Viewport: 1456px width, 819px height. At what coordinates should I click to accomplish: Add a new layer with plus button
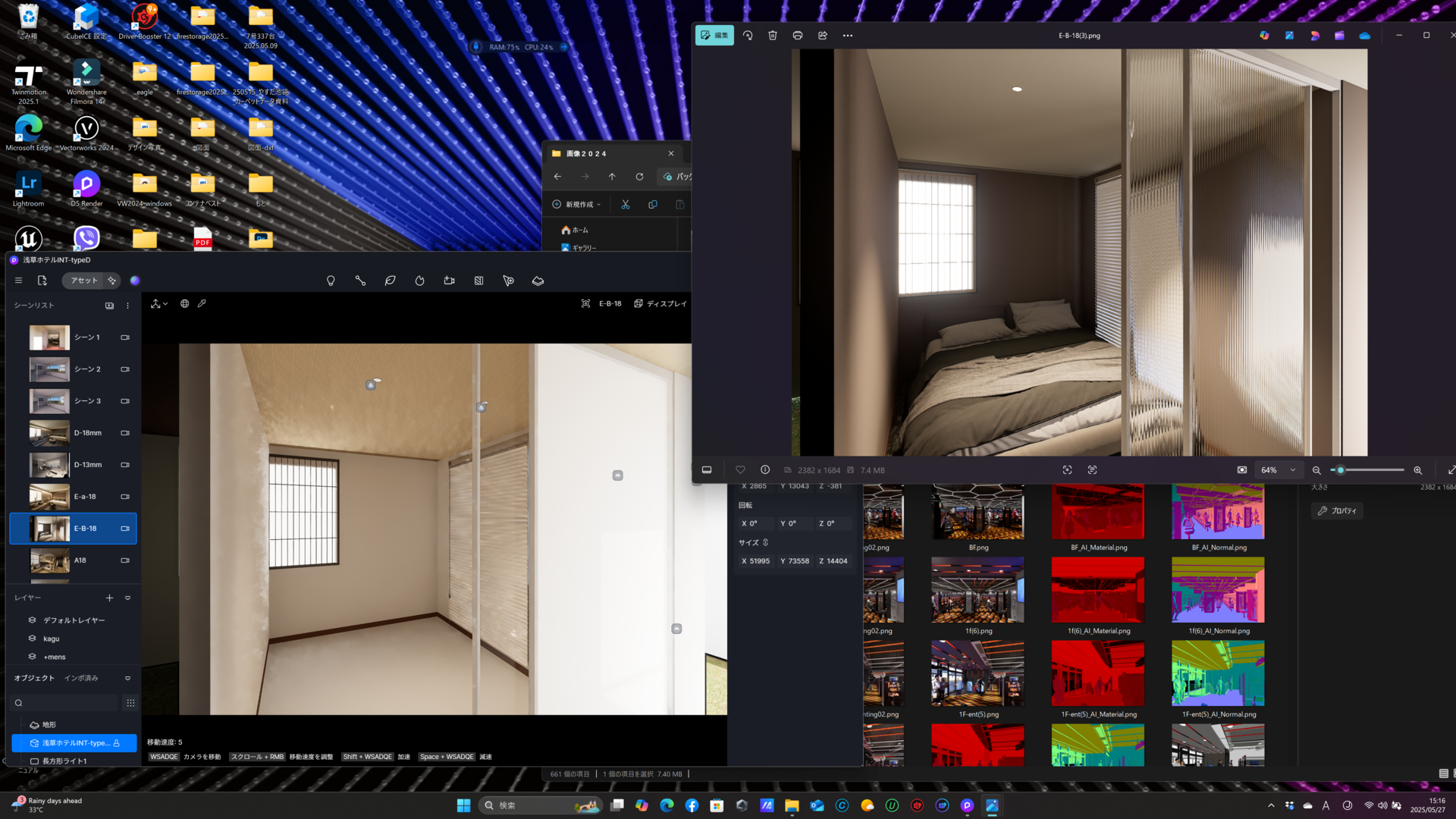click(x=109, y=598)
